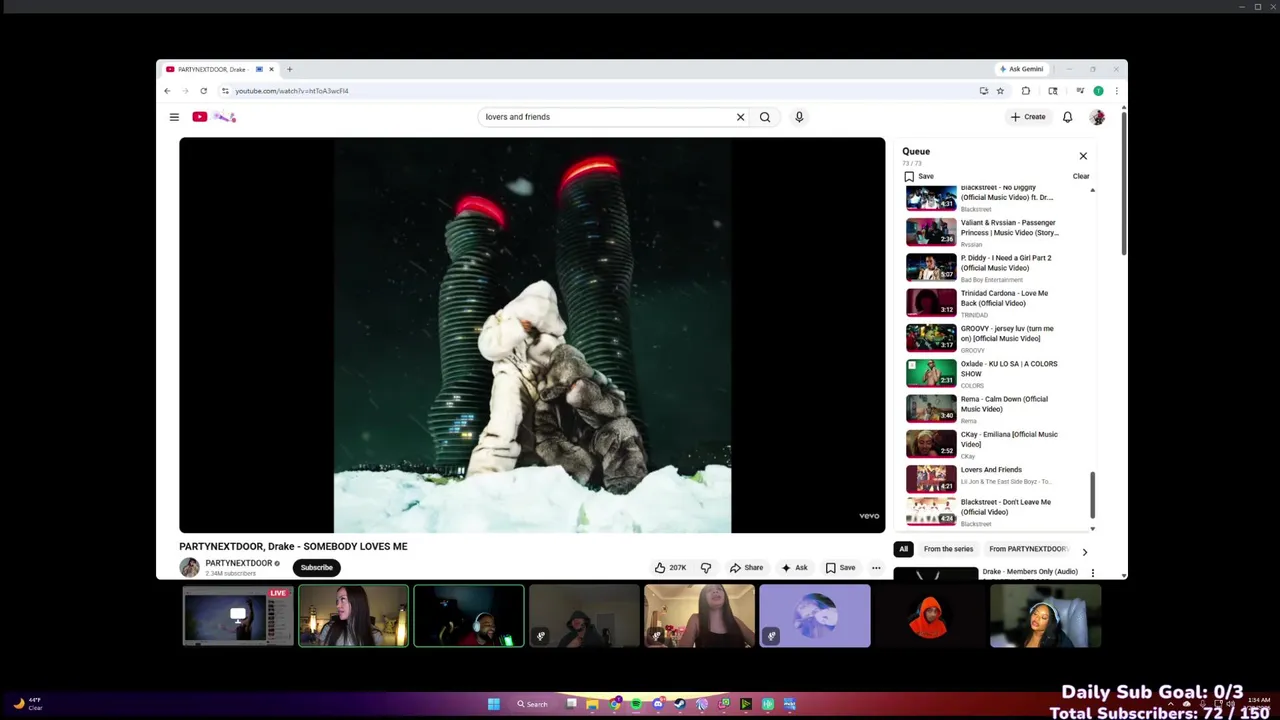This screenshot has height=720, width=1280.
Task: Select From PARTYNEXTDOOR chip
Action: pos(1028,549)
